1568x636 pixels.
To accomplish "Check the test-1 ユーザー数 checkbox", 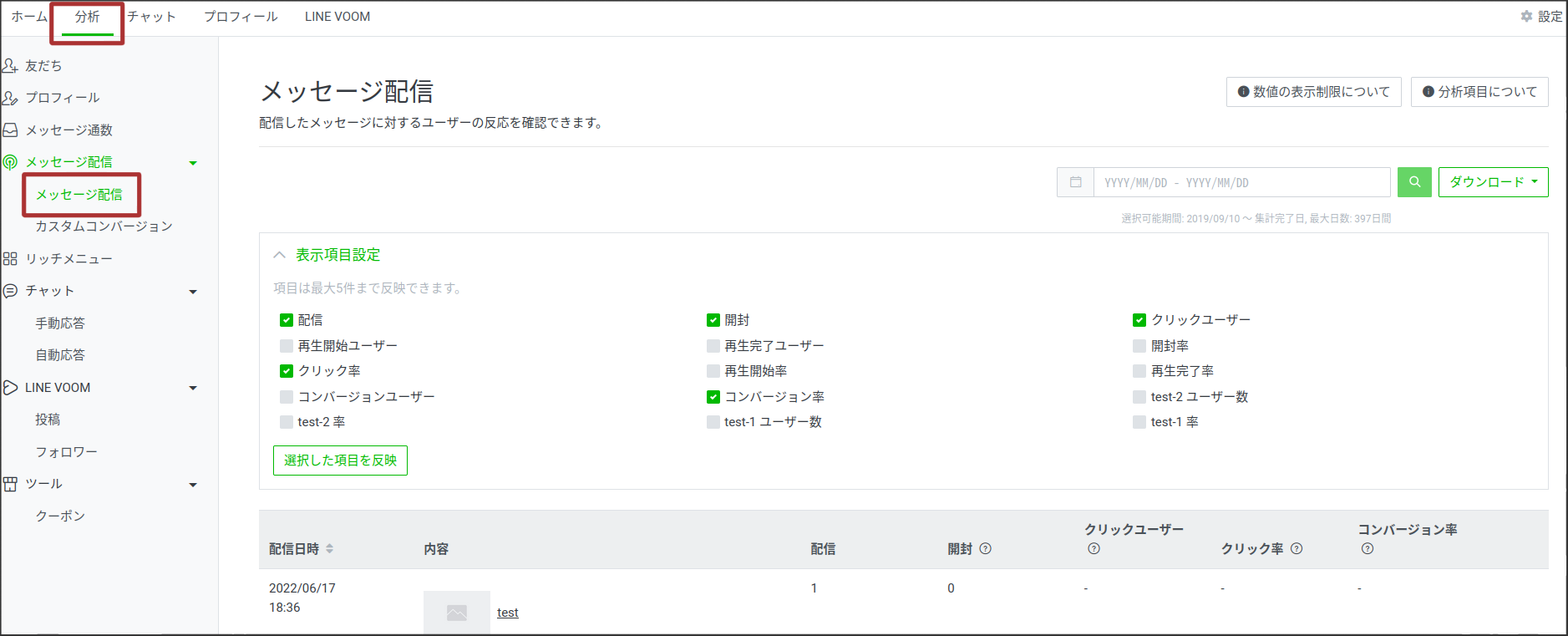I will [713, 422].
